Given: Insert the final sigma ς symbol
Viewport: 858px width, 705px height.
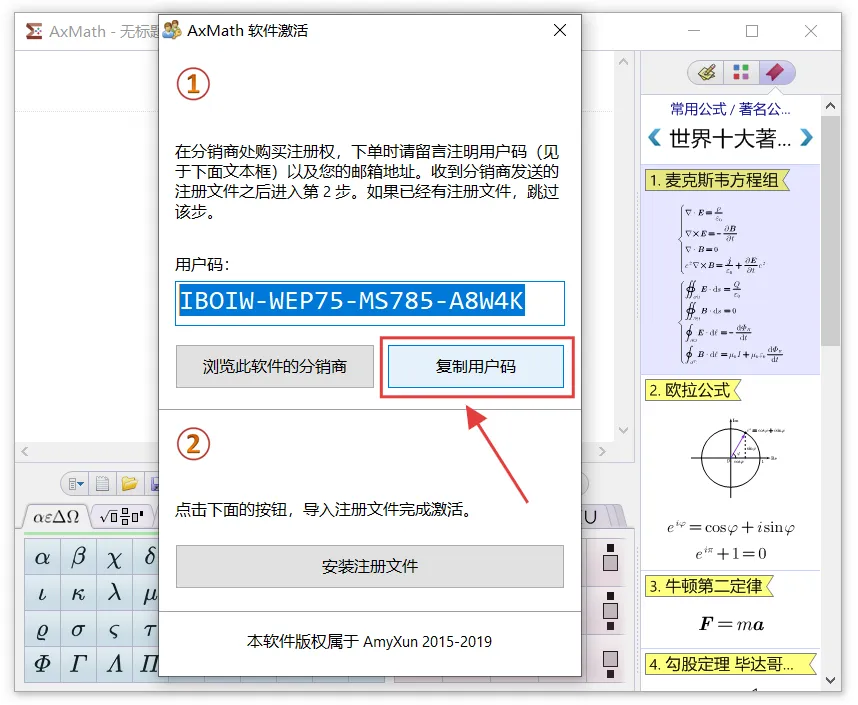Looking at the screenshot, I should click(x=114, y=629).
